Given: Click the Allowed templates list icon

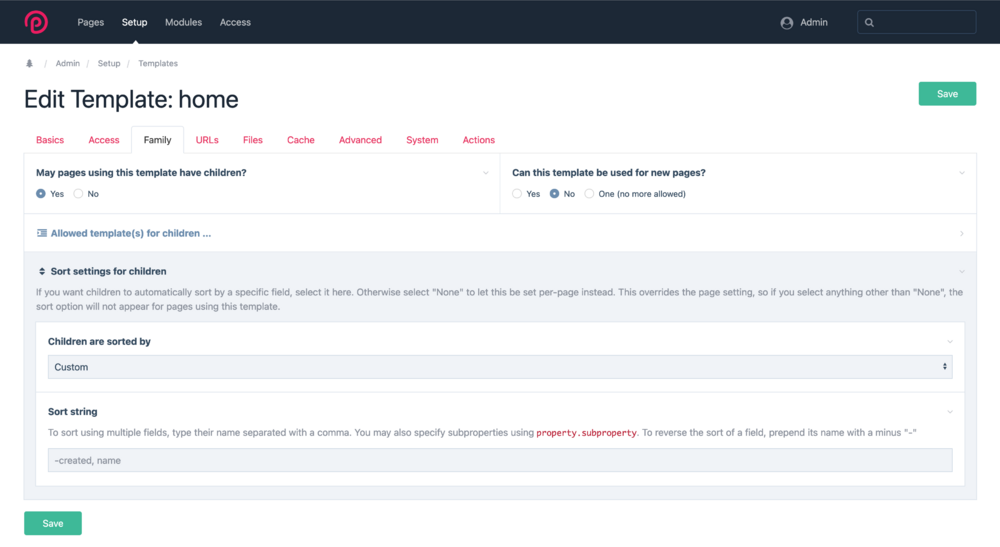Looking at the screenshot, I should pyautogui.click(x=42, y=233).
